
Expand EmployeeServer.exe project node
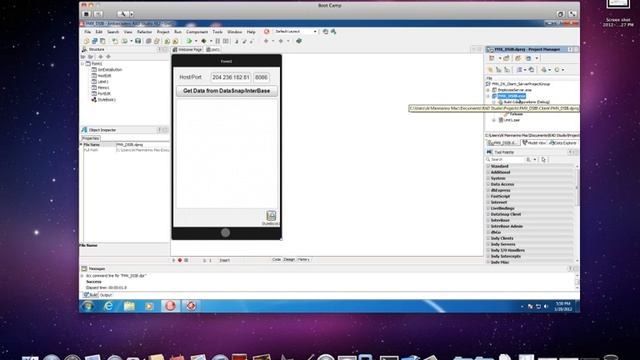point(488,90)
